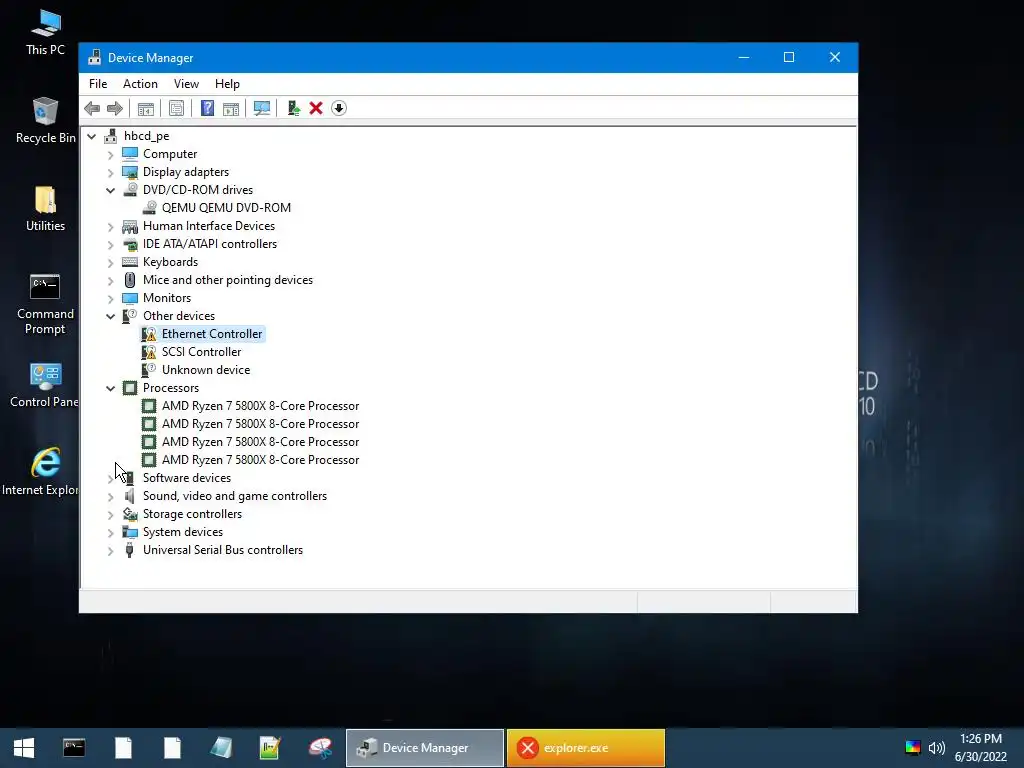Expand Sound, video and game controllers

pos(110,497)
